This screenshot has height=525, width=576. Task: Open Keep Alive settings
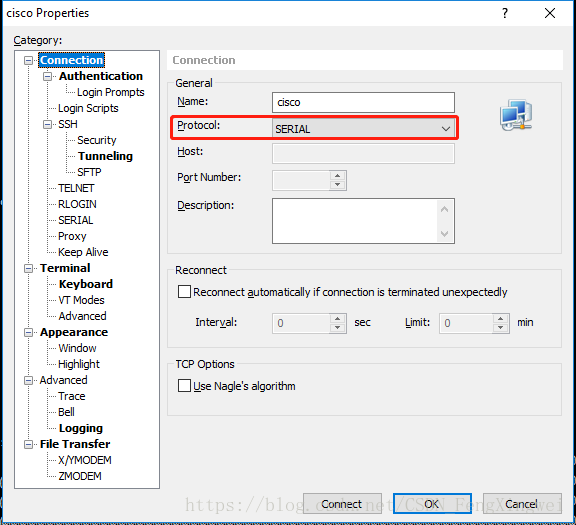click(x=83, y=252)
